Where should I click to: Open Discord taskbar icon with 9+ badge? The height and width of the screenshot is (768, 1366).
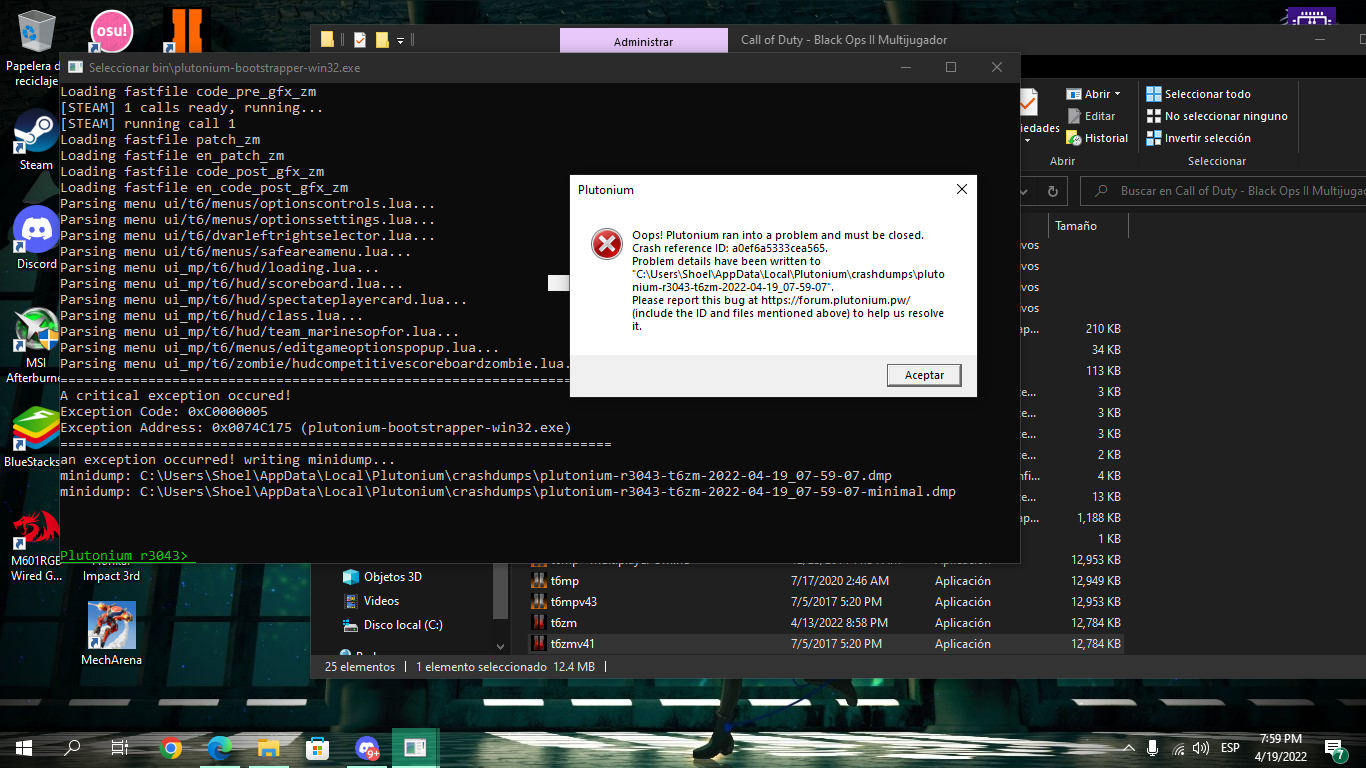pyautogui.click(x=366, y=747)
